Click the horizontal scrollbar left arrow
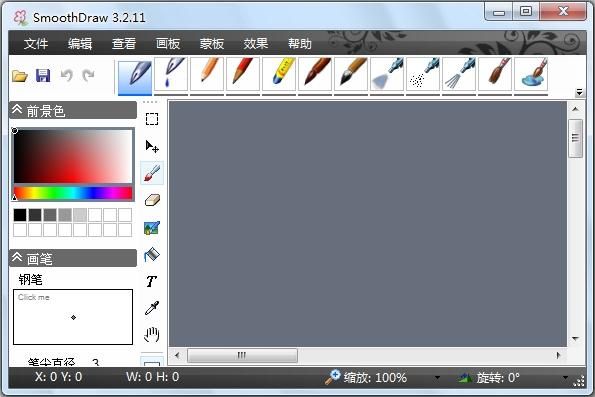 (177, 356)
